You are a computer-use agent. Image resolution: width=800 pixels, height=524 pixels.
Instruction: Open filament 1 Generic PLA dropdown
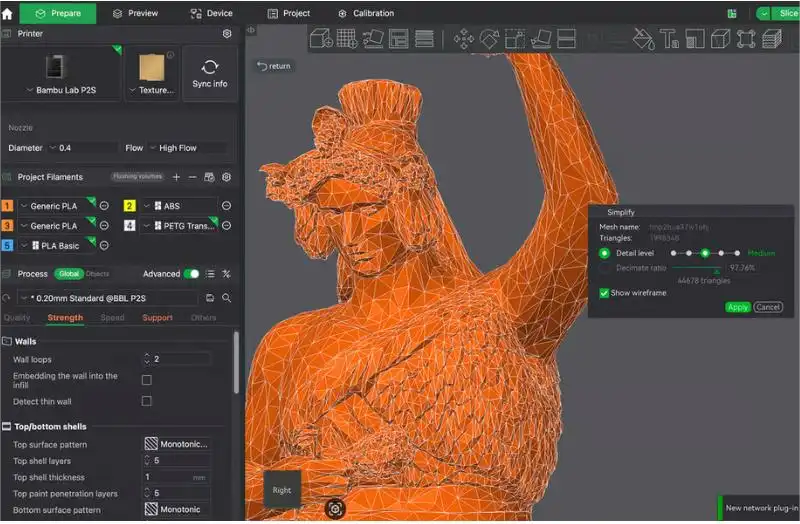click(55, 206)
